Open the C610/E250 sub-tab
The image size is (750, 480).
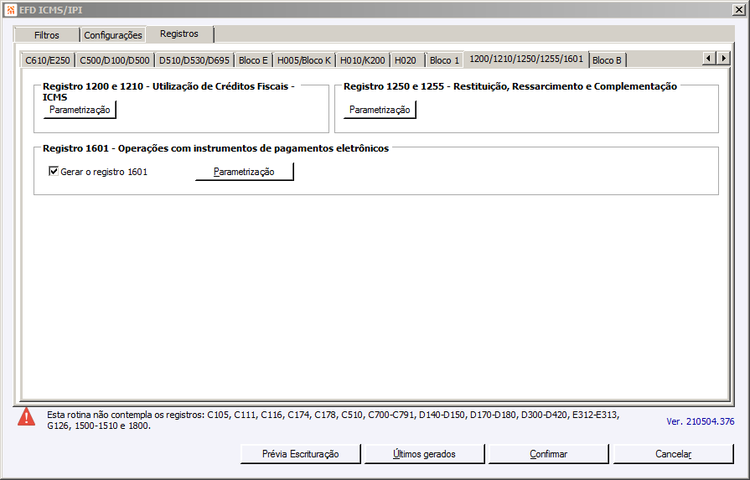[x=47, y=60]
